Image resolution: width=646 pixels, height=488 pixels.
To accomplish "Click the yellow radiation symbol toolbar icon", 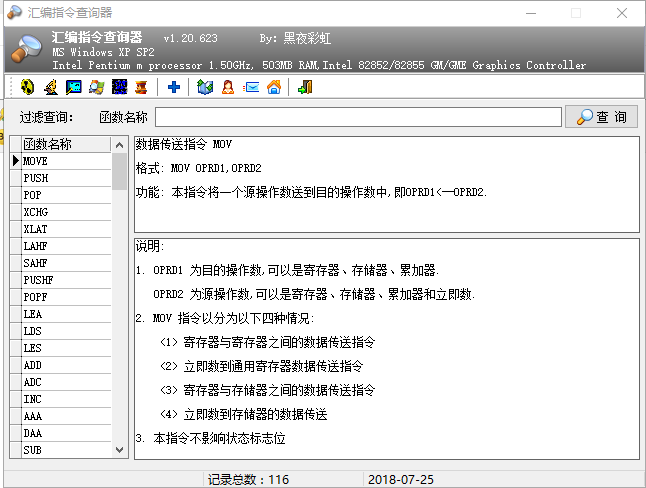I will pyautogui.click(x=27, y=88).
